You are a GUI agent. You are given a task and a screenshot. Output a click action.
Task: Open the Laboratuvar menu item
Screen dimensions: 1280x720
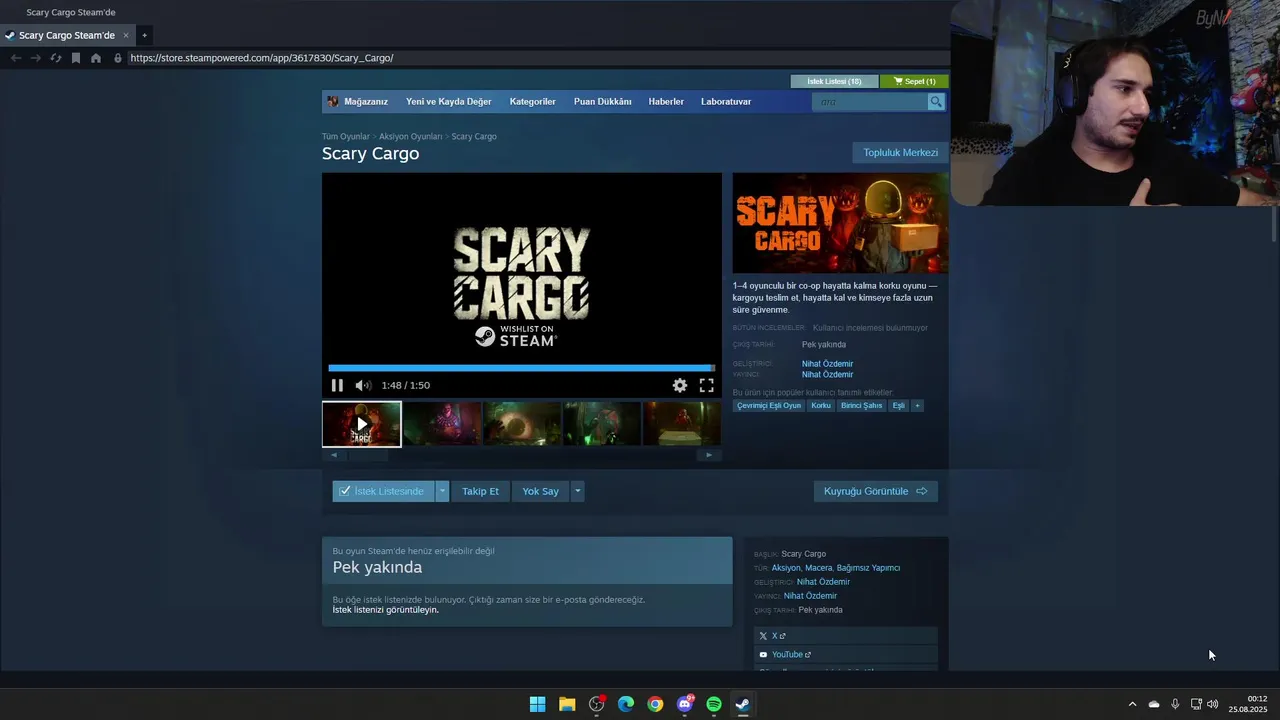pyautogui.click(x=726, y=101)
